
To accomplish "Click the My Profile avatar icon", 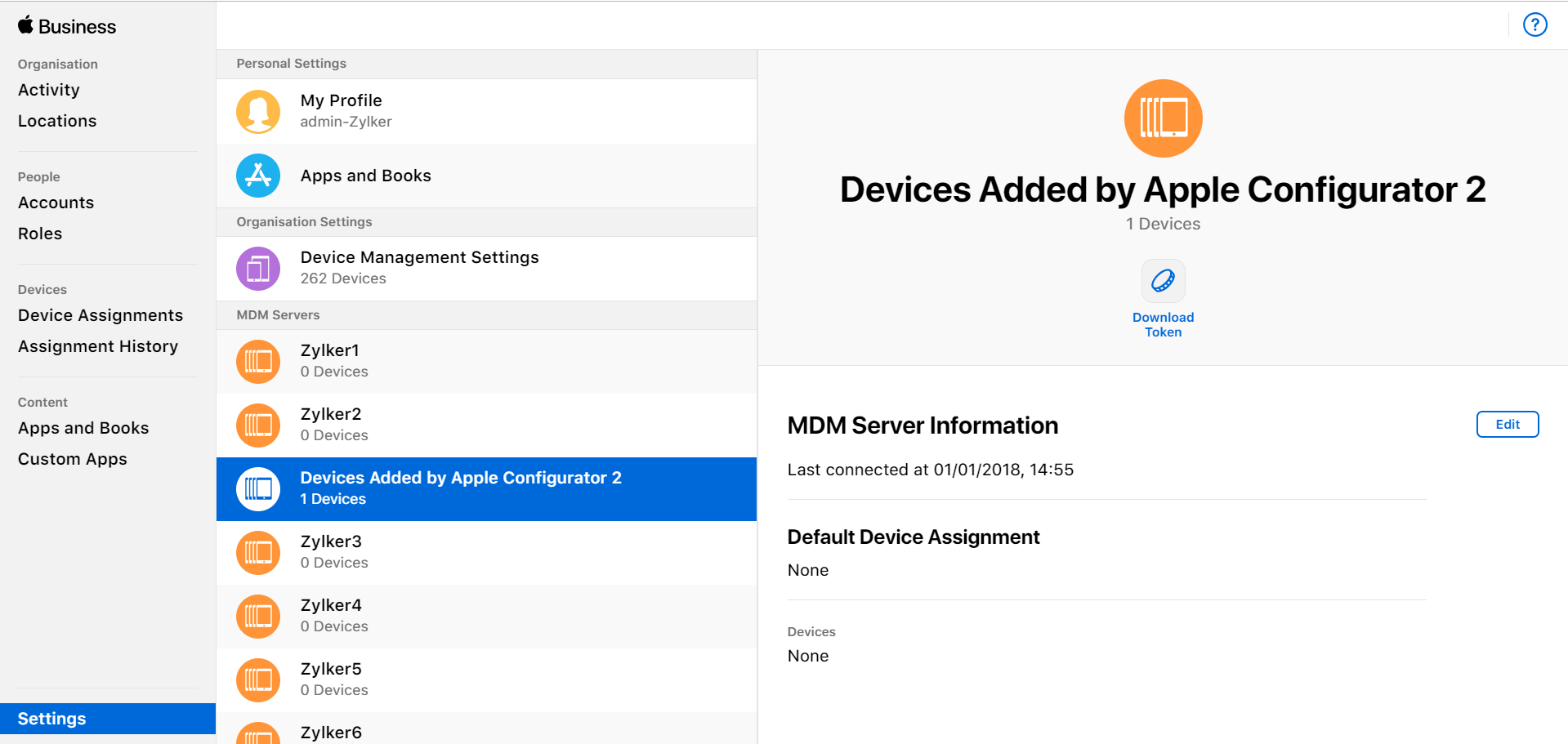I will [x=258, y=111].
